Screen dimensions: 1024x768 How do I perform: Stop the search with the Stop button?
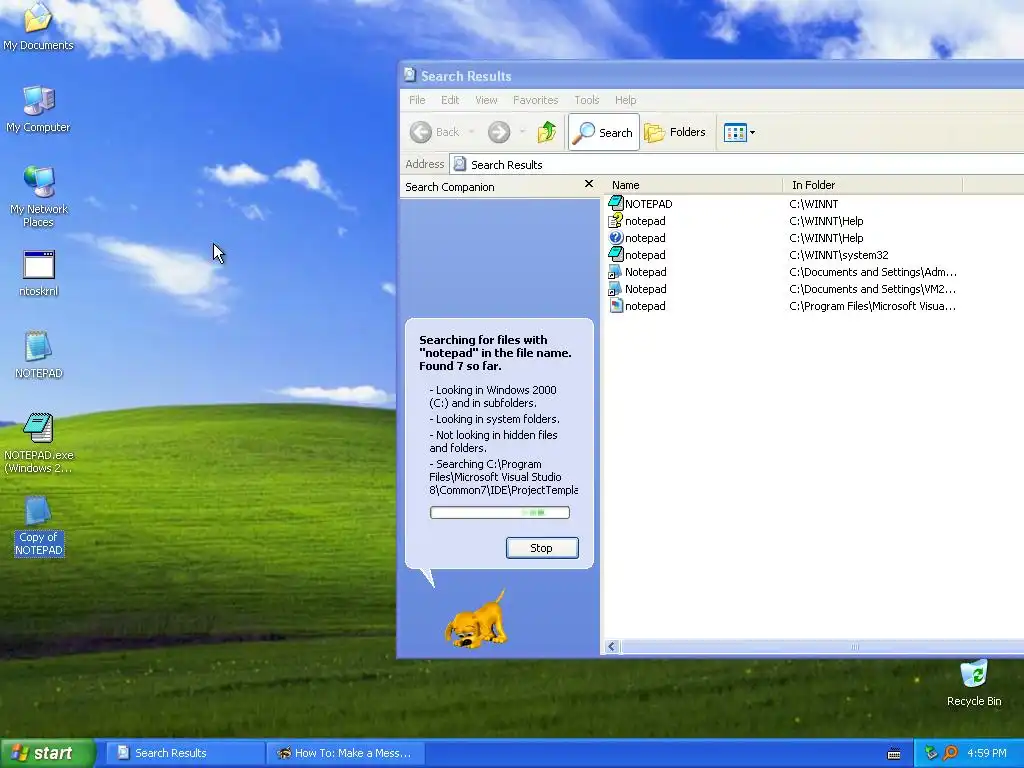coord(542,548)
